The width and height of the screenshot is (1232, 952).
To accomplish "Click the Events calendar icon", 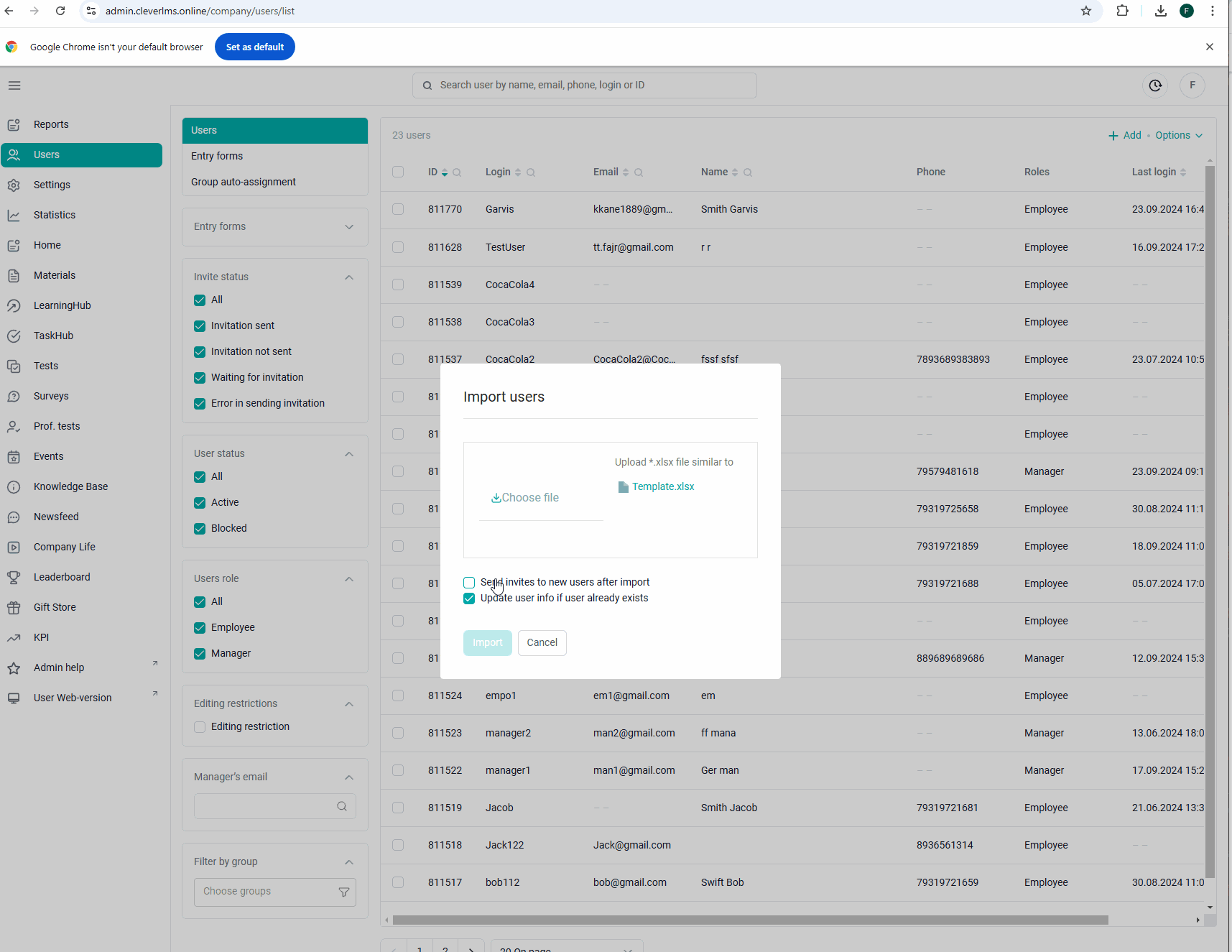I will (14, 456).
